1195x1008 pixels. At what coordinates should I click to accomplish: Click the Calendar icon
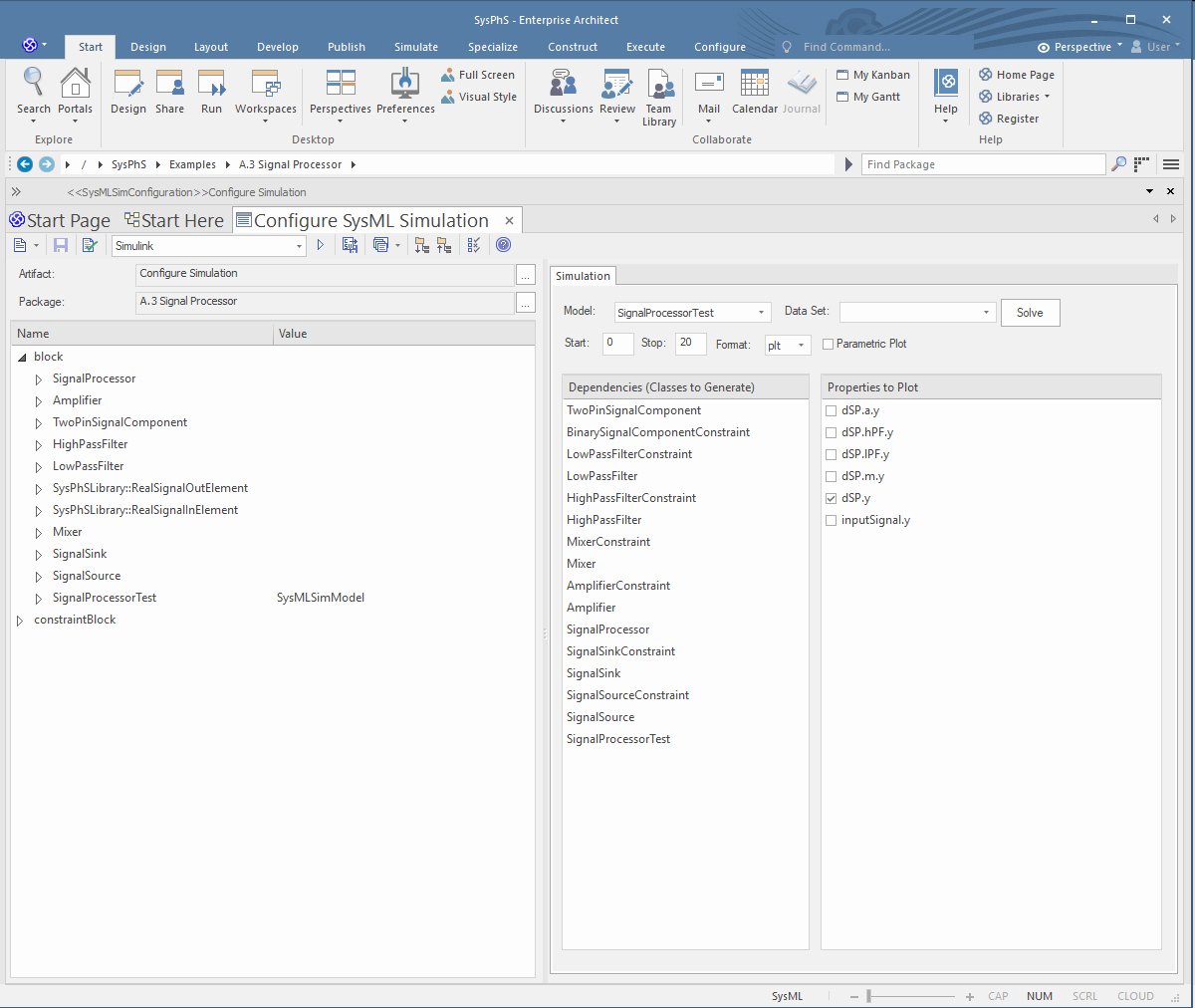point(754,84)
